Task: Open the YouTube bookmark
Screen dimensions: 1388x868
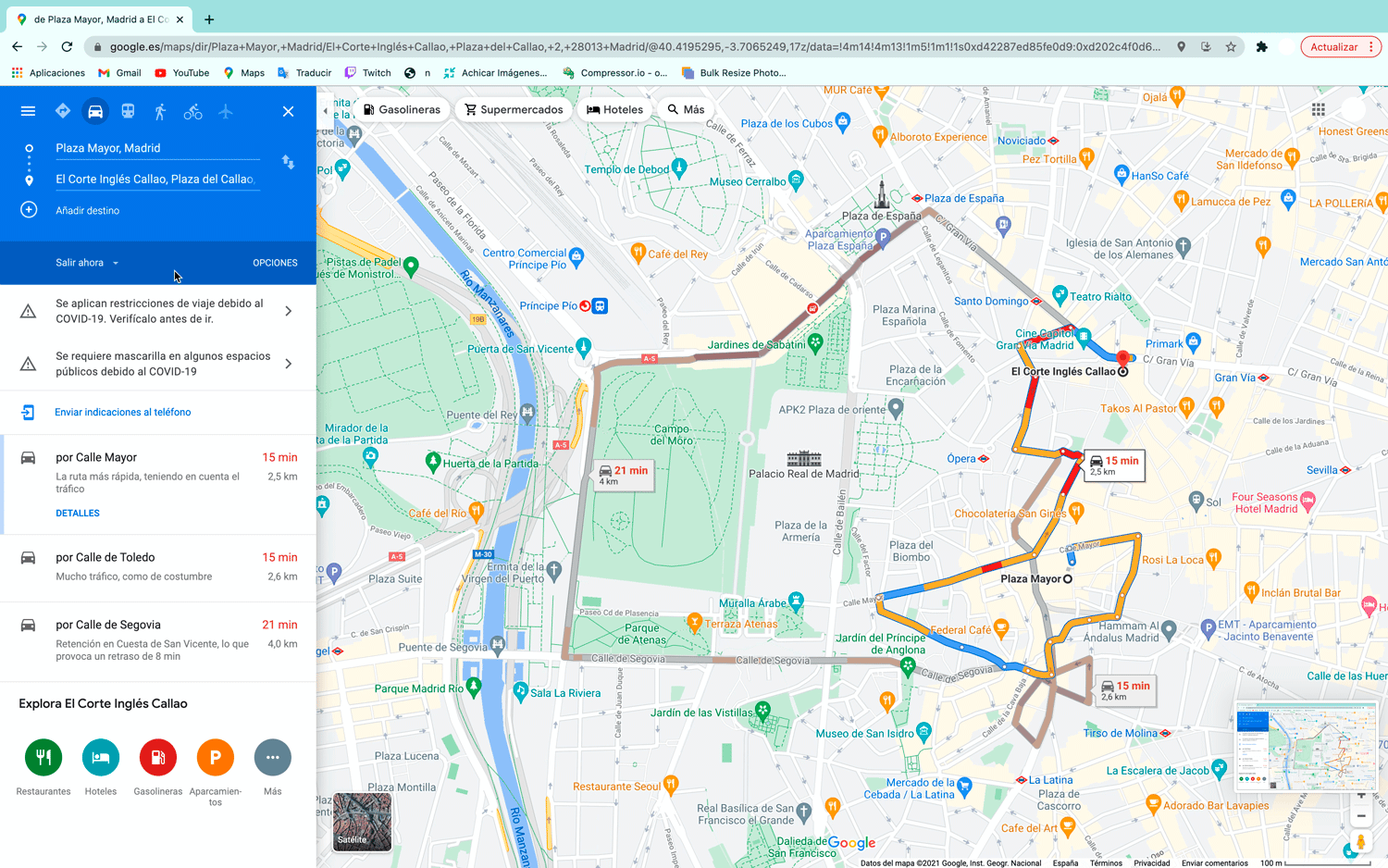Action: click(181, 73)
